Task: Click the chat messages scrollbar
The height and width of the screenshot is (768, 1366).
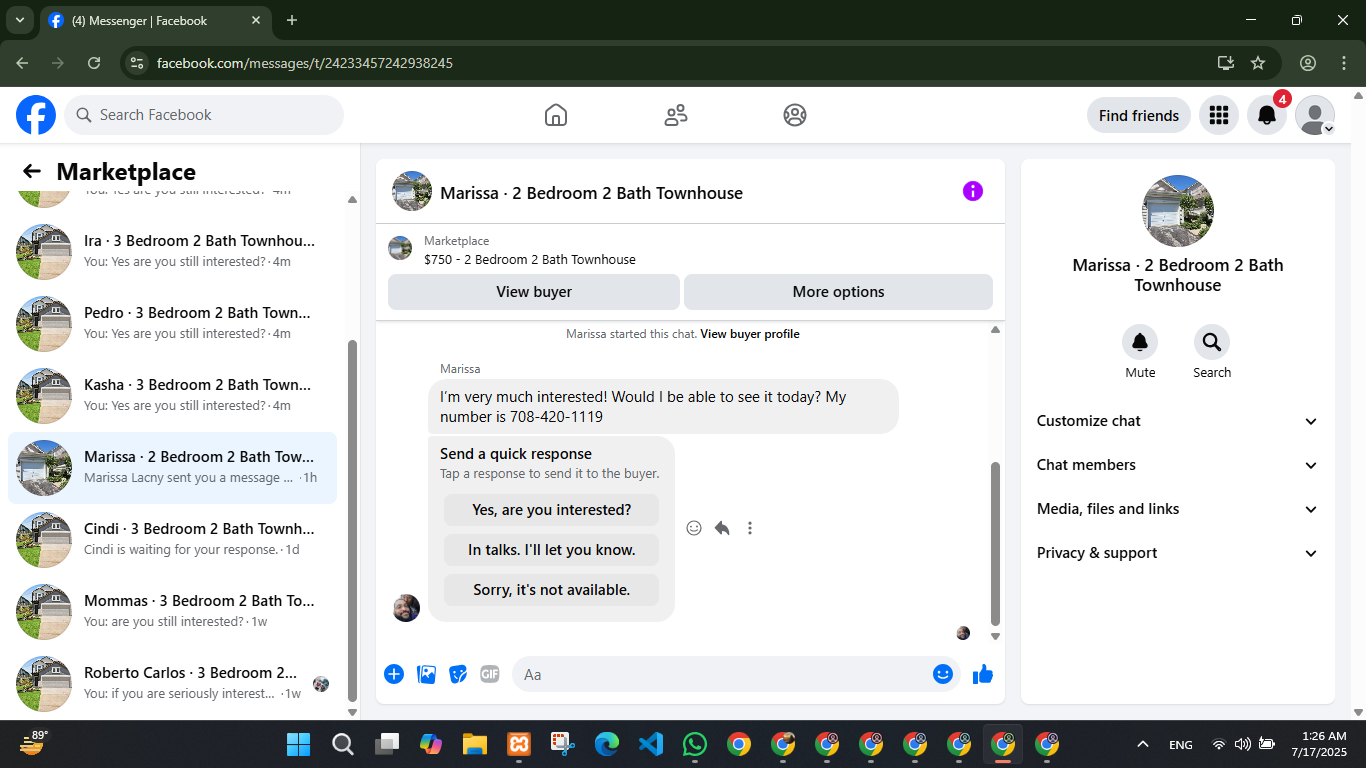Action: tap(995, 543)
